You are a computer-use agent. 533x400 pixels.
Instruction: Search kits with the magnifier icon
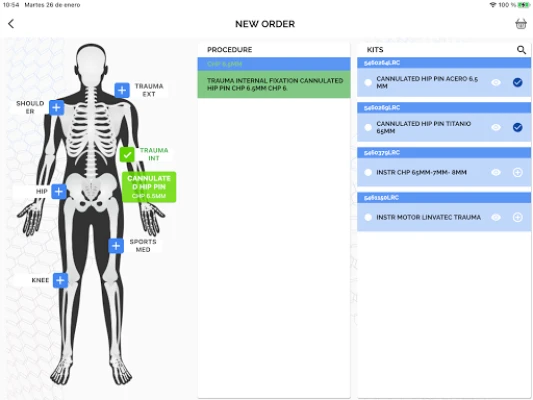tap(521, 50)
